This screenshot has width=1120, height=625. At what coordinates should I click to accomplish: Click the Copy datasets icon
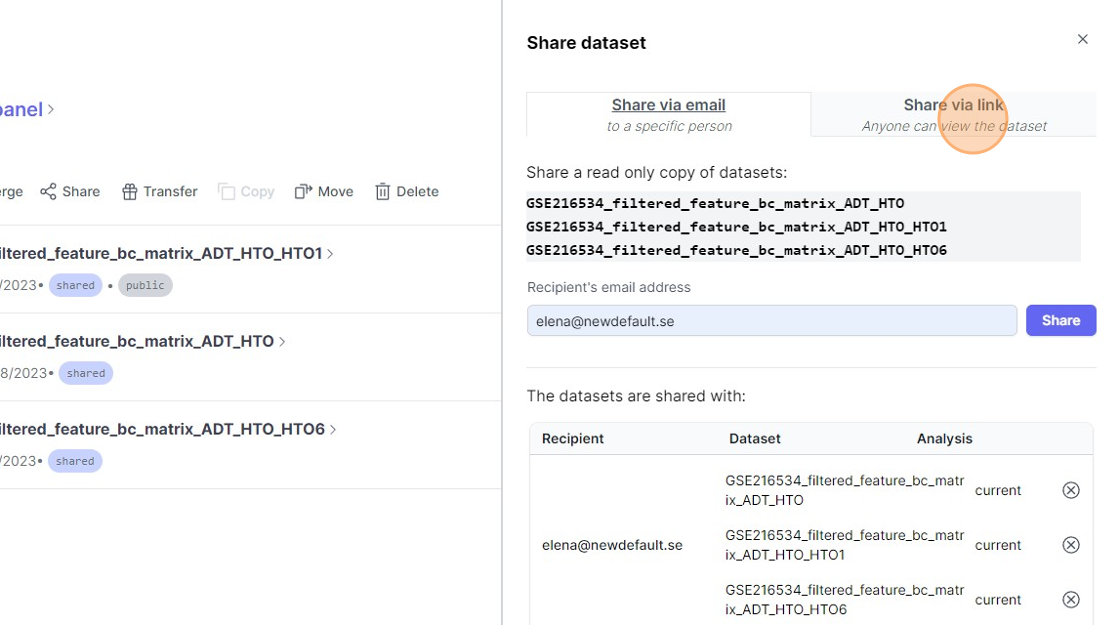(x=227, y=192)
